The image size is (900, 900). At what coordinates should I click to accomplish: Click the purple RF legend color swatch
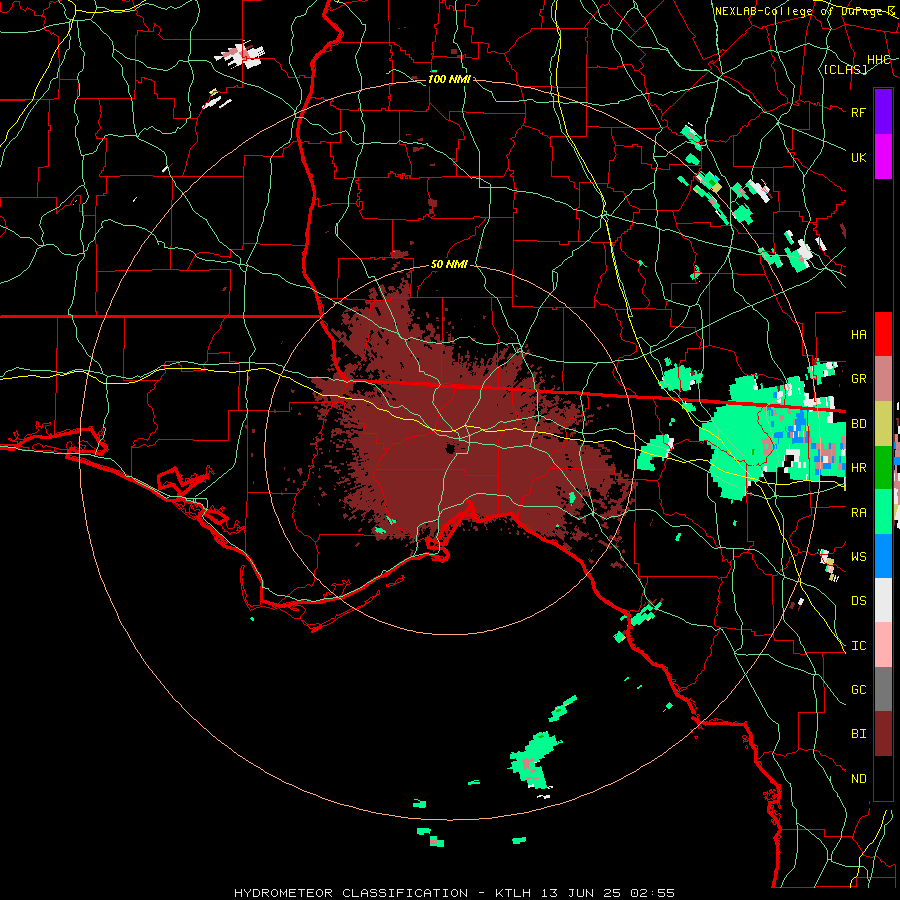pyautogui.click(x=883, y=112)
